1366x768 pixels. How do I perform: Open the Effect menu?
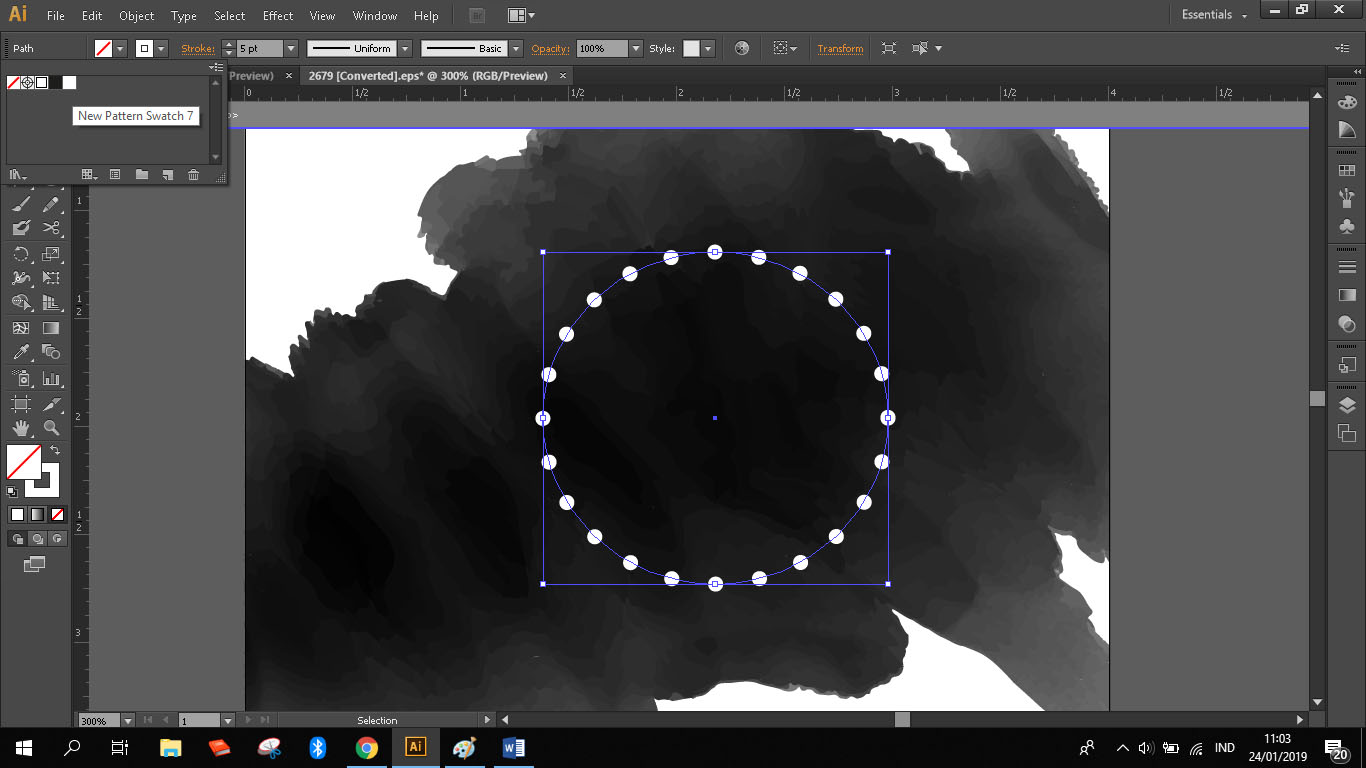pyautogui.click(x=278, y=16)
